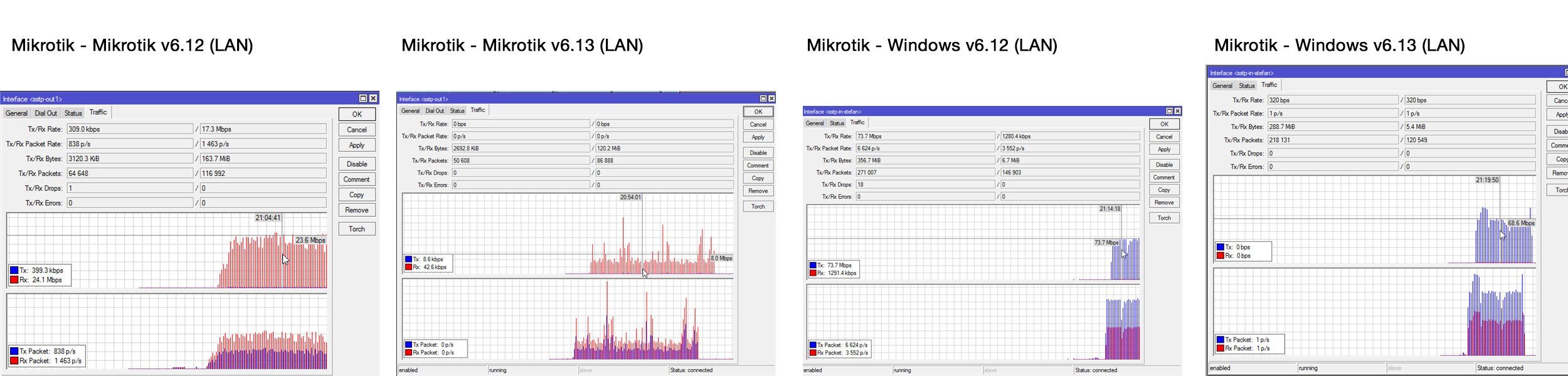Click 21:04:41 time marker on traffic graph
The image size is (1568, 376).
click(268, 218)
